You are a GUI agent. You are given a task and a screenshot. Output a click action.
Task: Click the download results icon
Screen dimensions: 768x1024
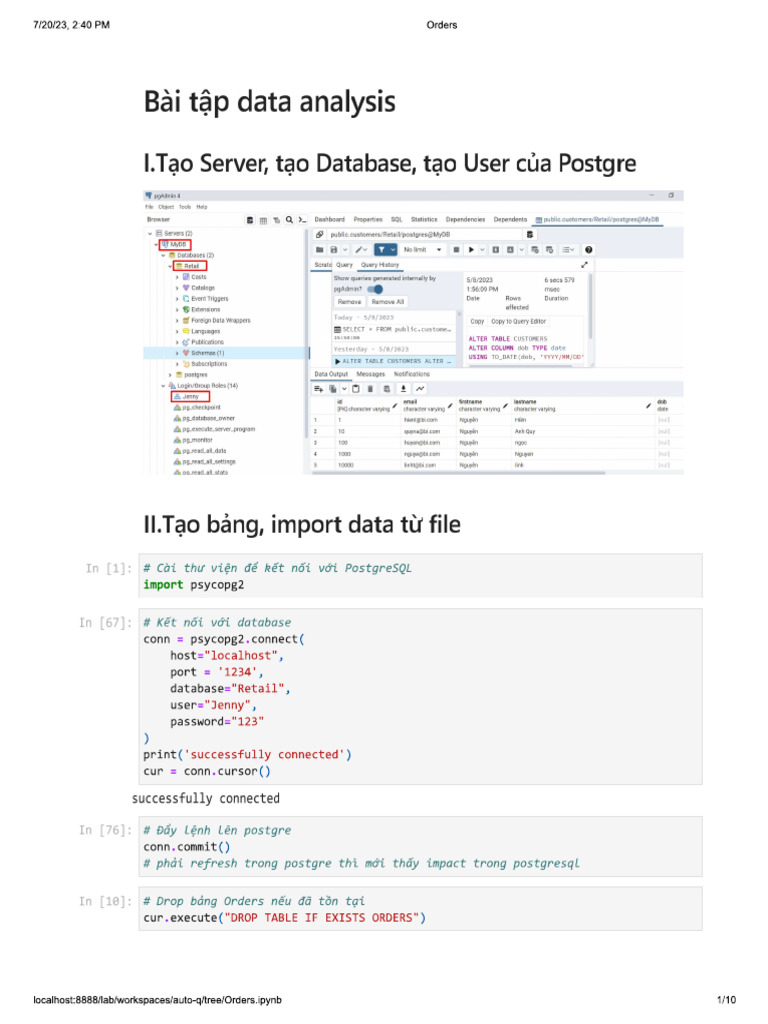[403, 388]
